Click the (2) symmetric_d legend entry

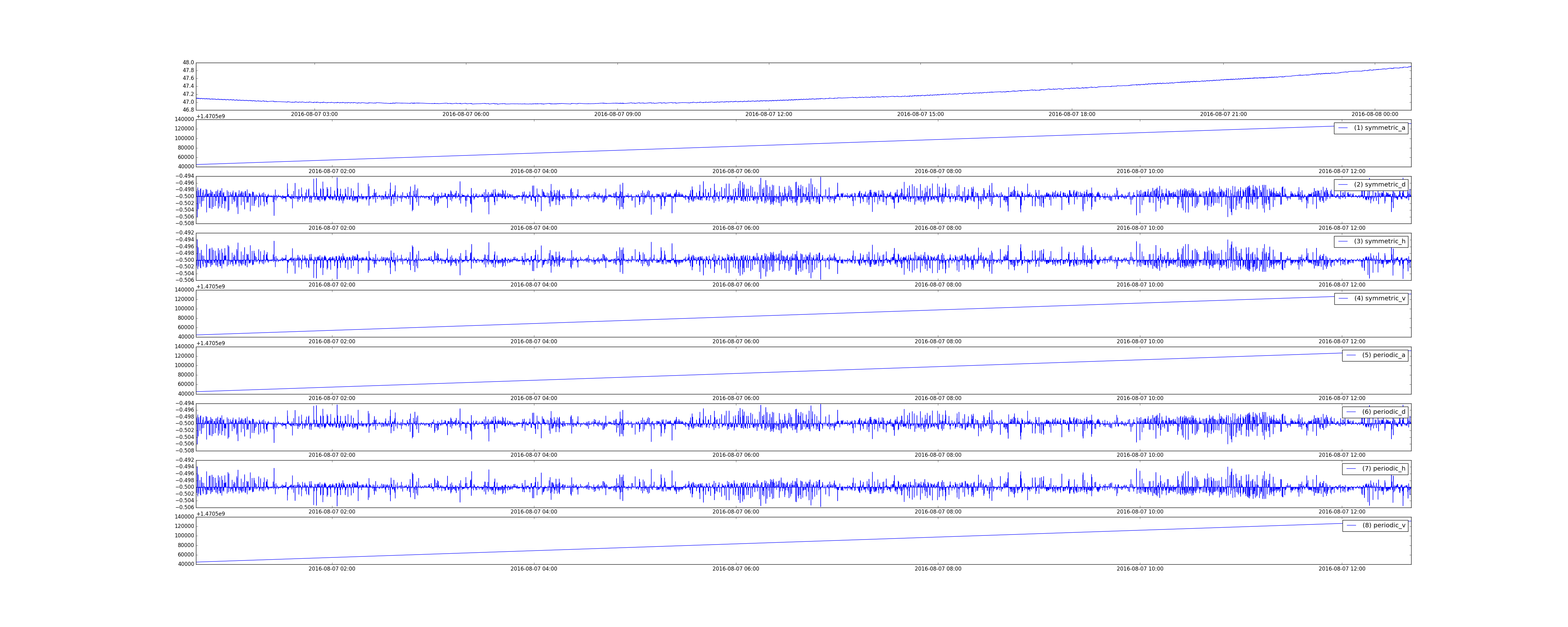1371,184
